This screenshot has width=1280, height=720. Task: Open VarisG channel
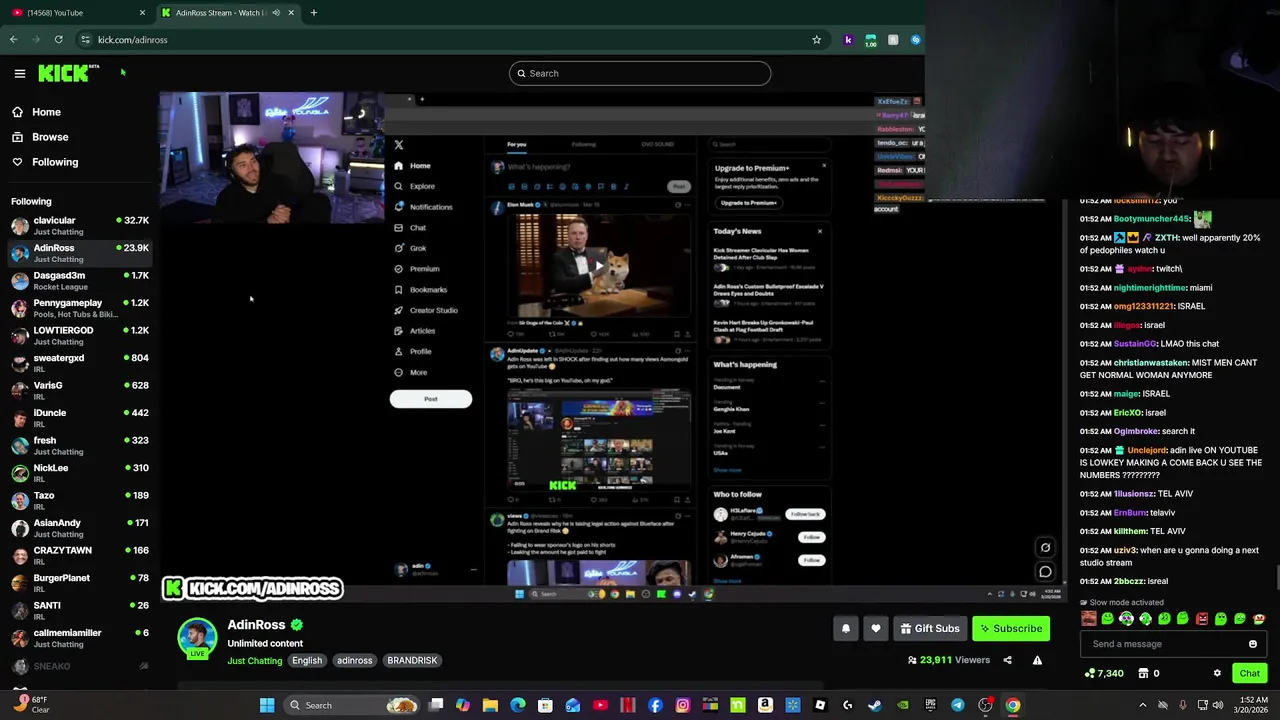[80, 391]
